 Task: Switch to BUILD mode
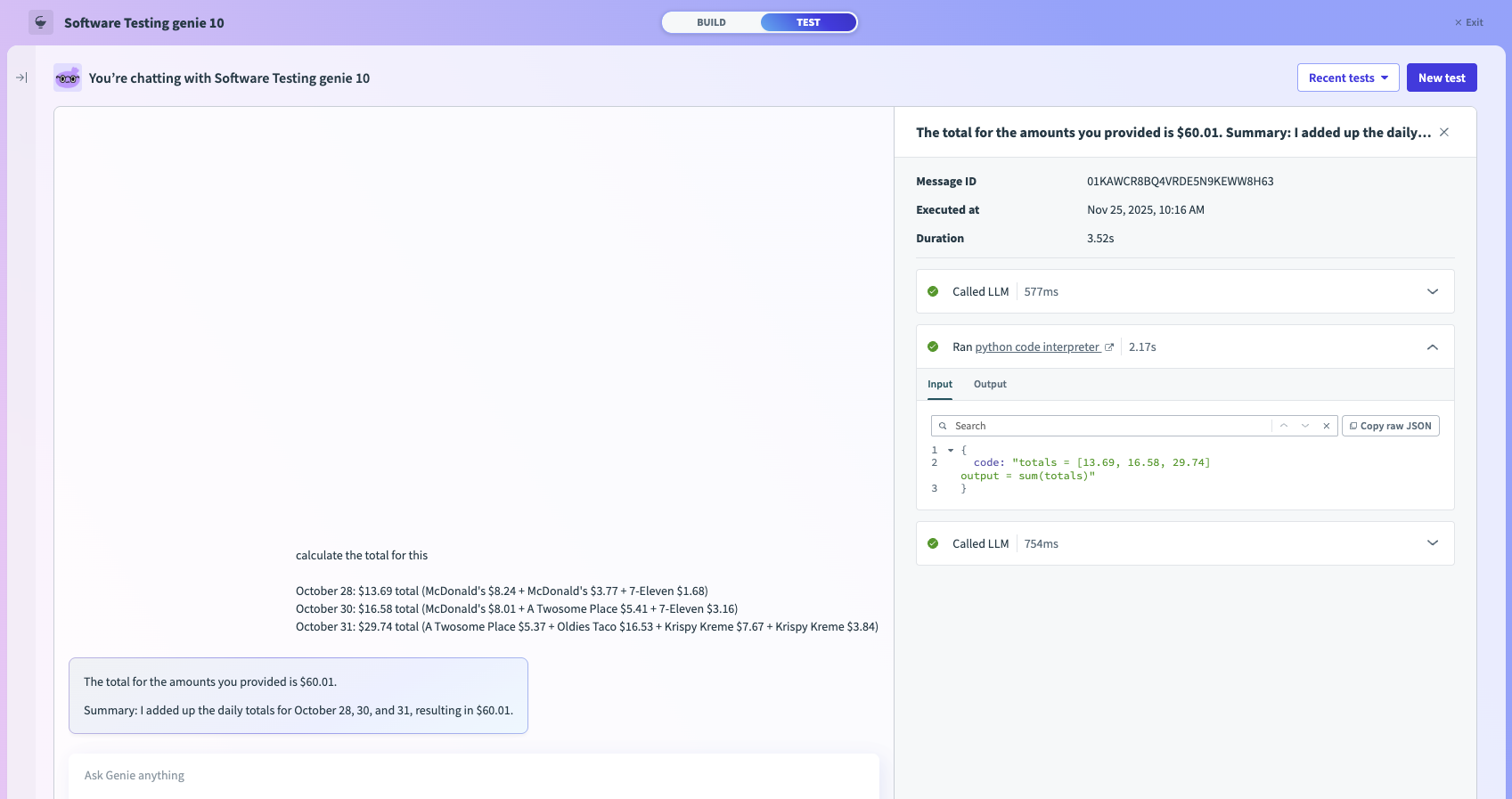[711, 22]
